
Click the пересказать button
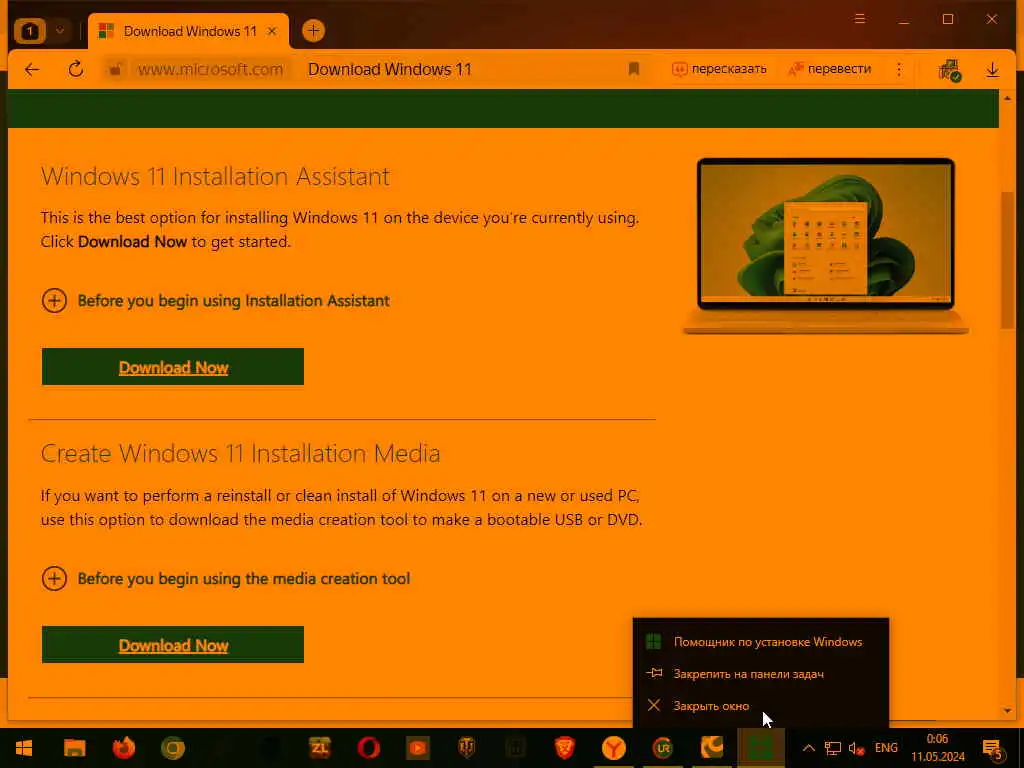click(720, 69)
